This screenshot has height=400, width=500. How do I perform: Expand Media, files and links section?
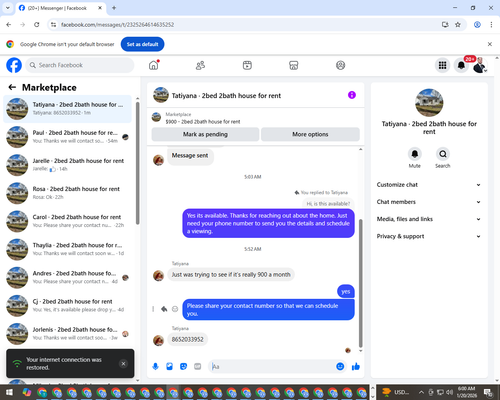429,219
